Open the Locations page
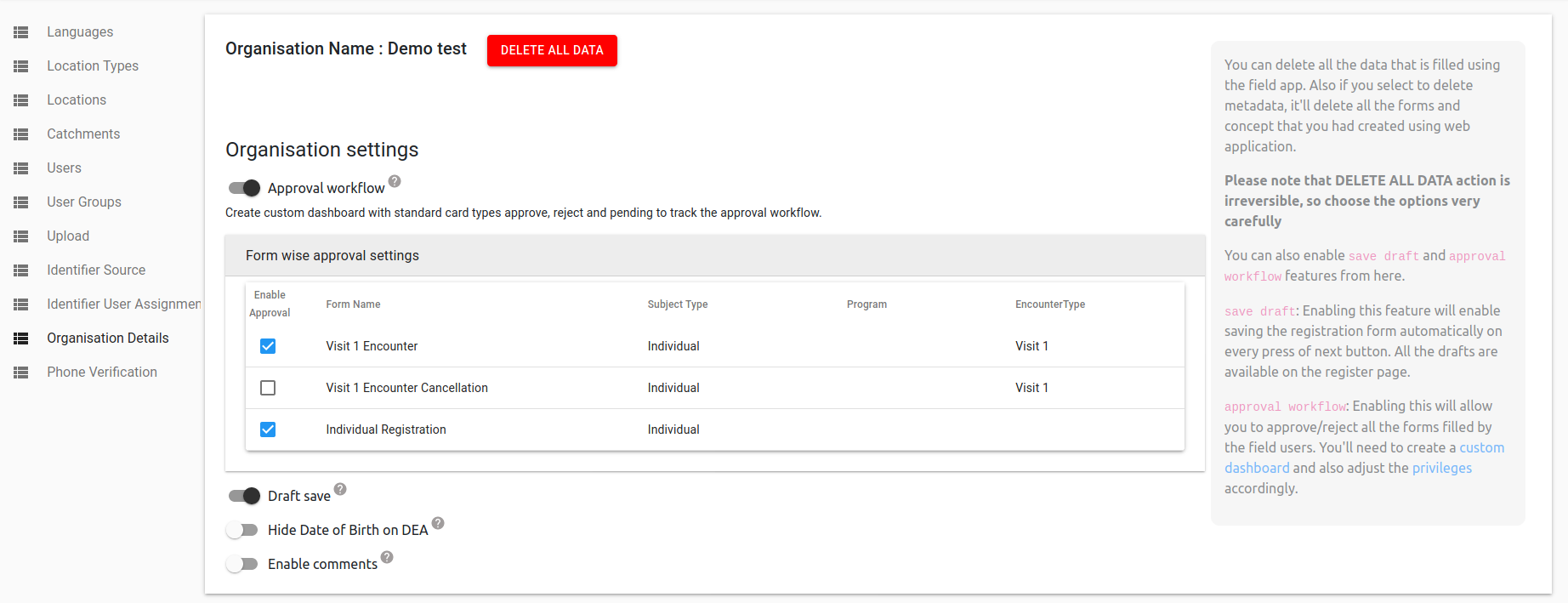Image resolution: width=1568 pixels, height=603 pixels. tap(77, 100)
